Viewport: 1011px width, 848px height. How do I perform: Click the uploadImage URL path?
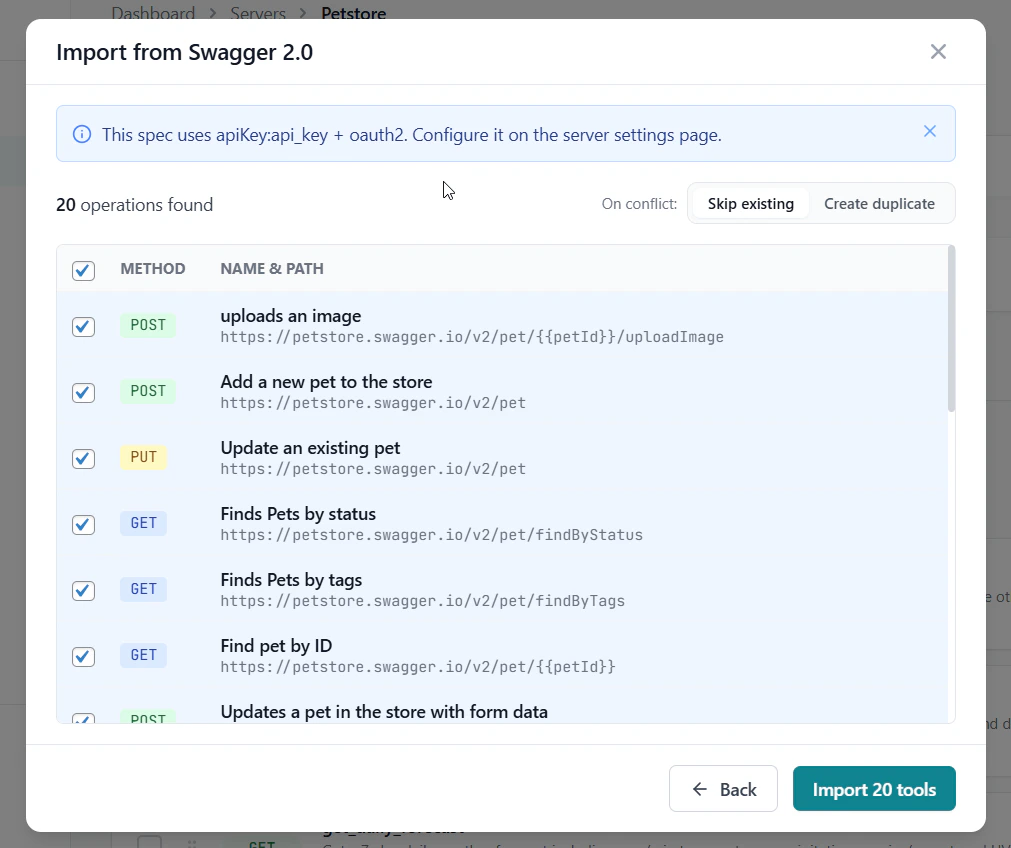[x=472, y=337]
